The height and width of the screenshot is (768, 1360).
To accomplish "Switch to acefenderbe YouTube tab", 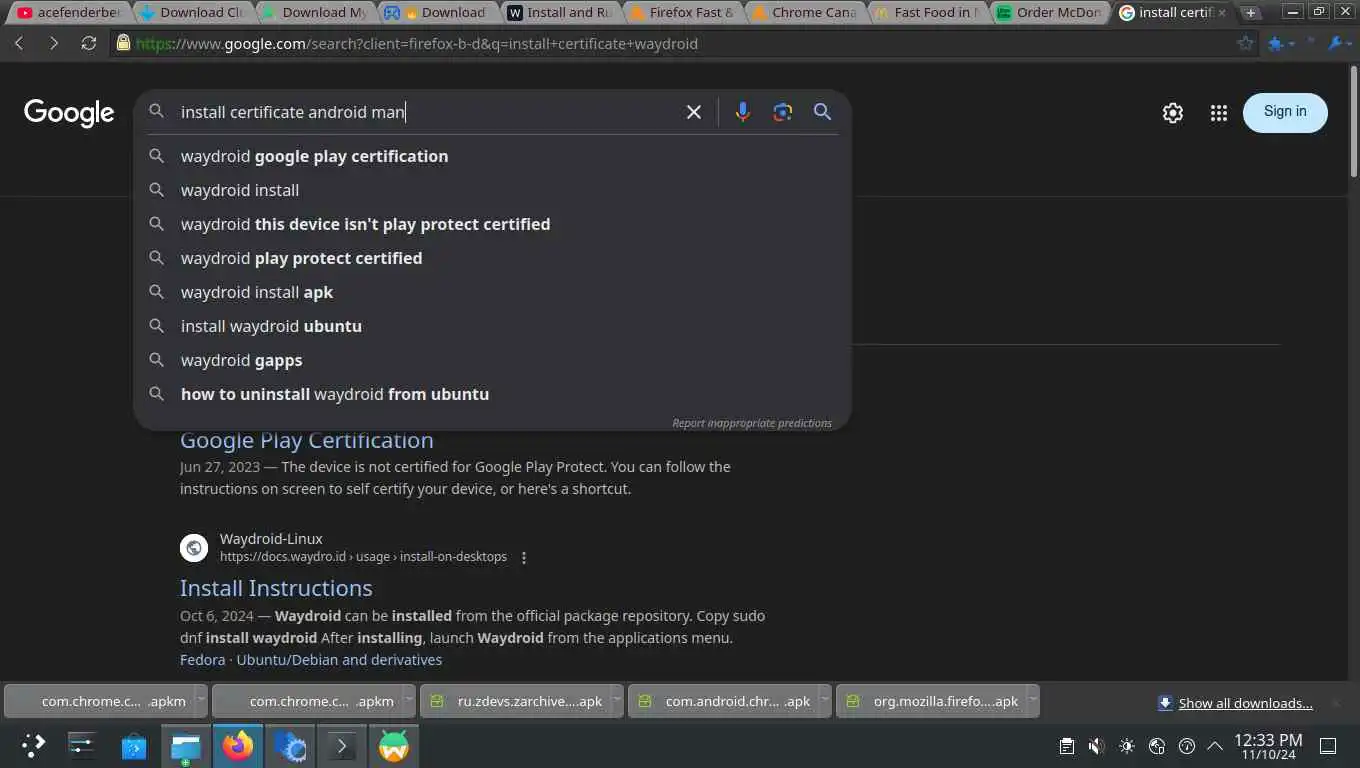I will tap(68, 12).
